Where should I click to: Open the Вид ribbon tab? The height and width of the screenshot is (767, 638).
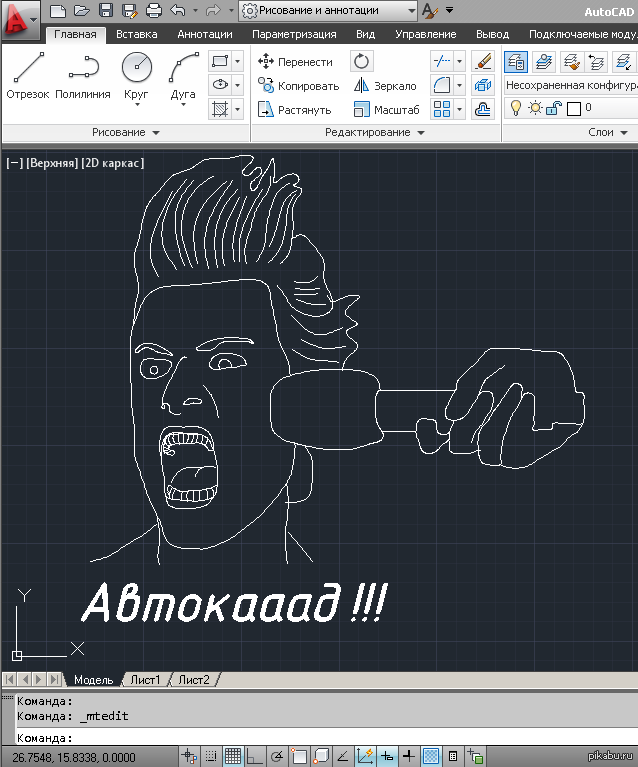coord(365,34)
